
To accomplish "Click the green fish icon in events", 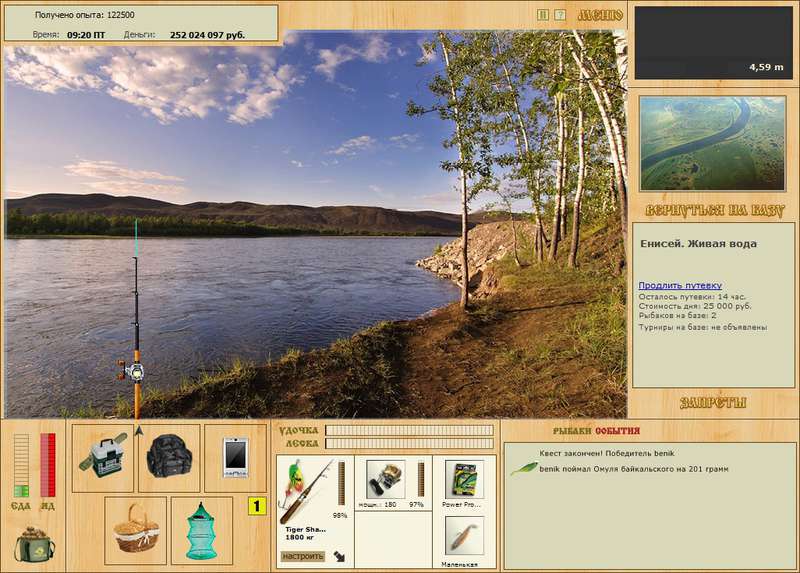I will (523, 468).
